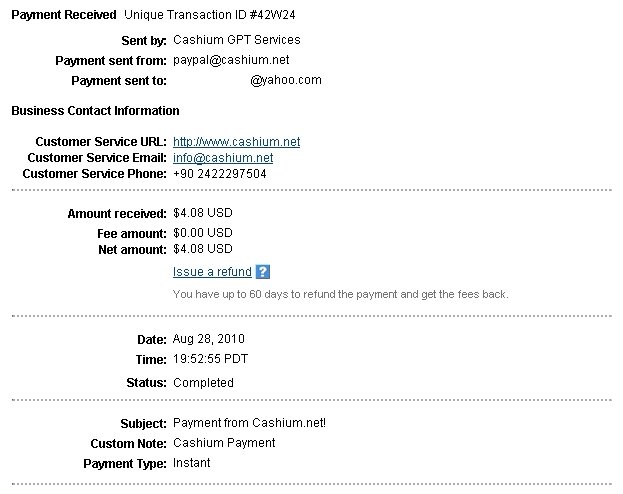623x494 pixels.
Task: Click the paypal@cashium.net sender address
Action: [231, 60]
